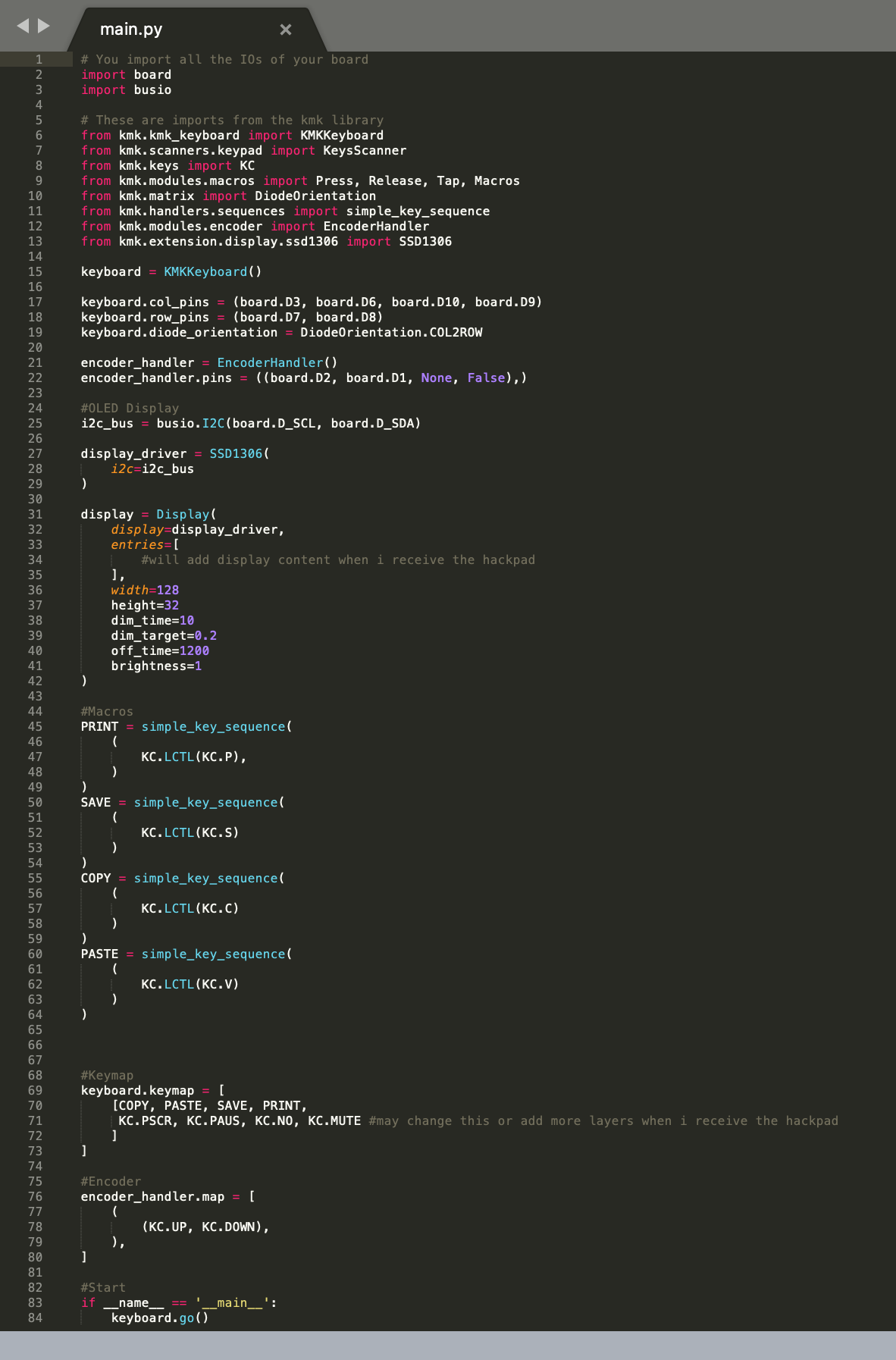Image resolution: width=896 pixels, height=1360 pixels.
Task: Click the right tab navigation arrow
Action: (44, 26)
